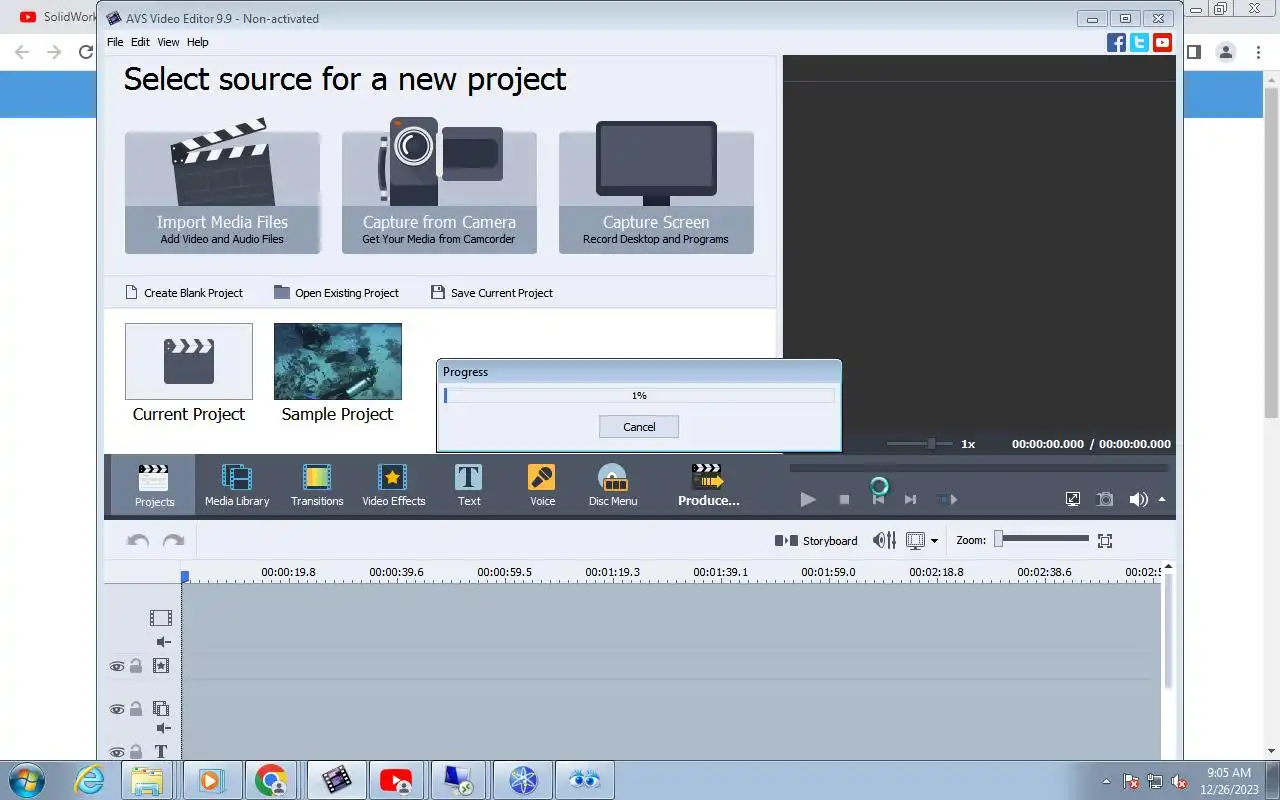Screen dimensions: 1280x800
Task: Open the Edit menu
Action: (140, 42)
